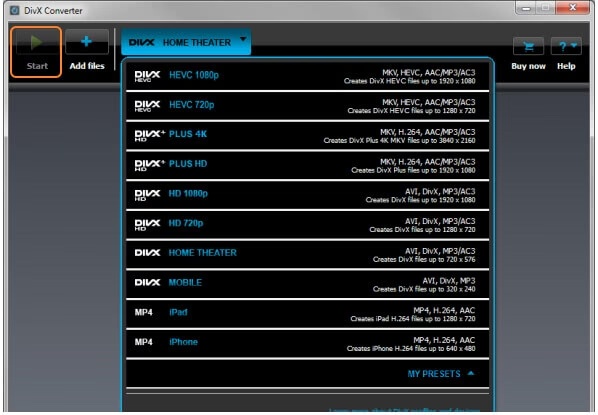
Task: Click the DivX HEVC logo on the 720p row
Action: point(147,106)
